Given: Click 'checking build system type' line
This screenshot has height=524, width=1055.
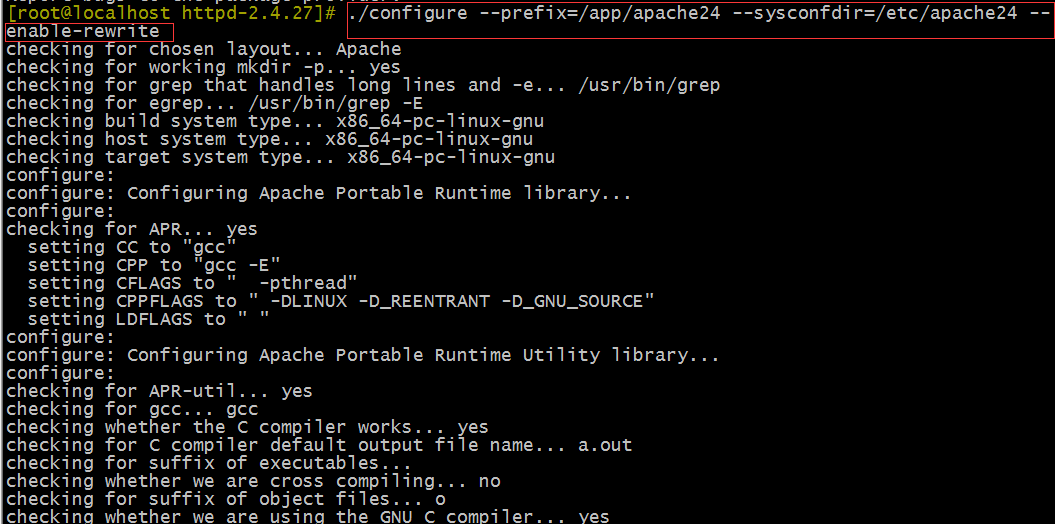Looking at the screenshot, I should point(275,122).
